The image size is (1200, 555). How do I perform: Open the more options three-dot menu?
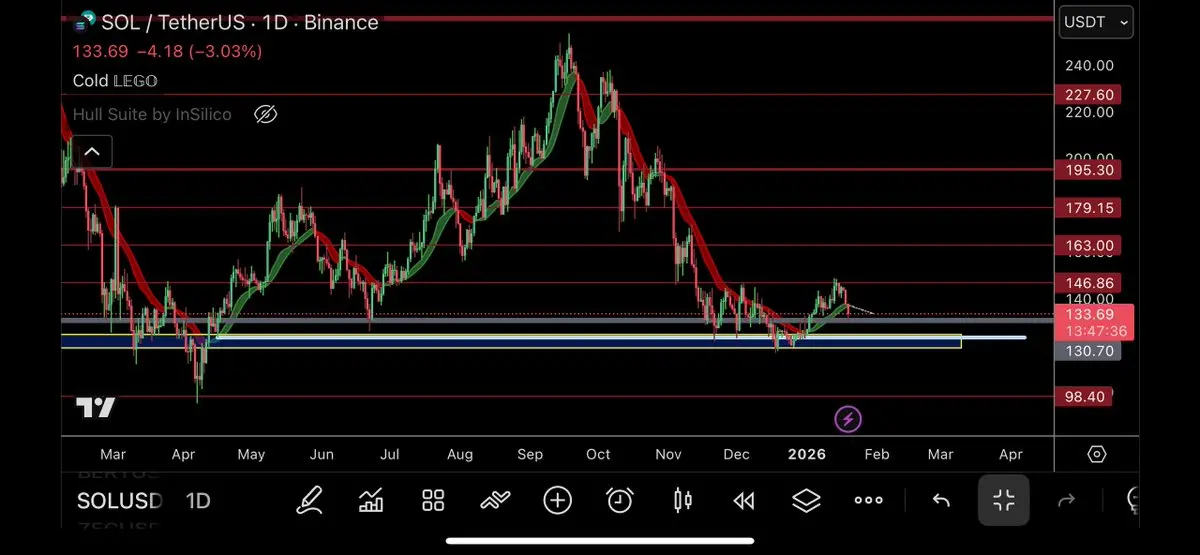click(868, 500)
